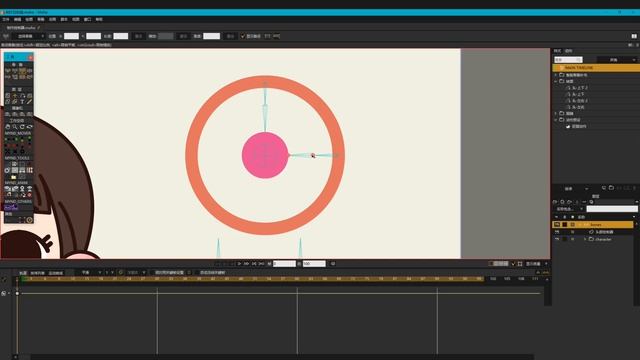Viewport: 640px width, 360px height.
Task: Choose the Orbit Workspace tool
Action: click(x=29, y=127)
